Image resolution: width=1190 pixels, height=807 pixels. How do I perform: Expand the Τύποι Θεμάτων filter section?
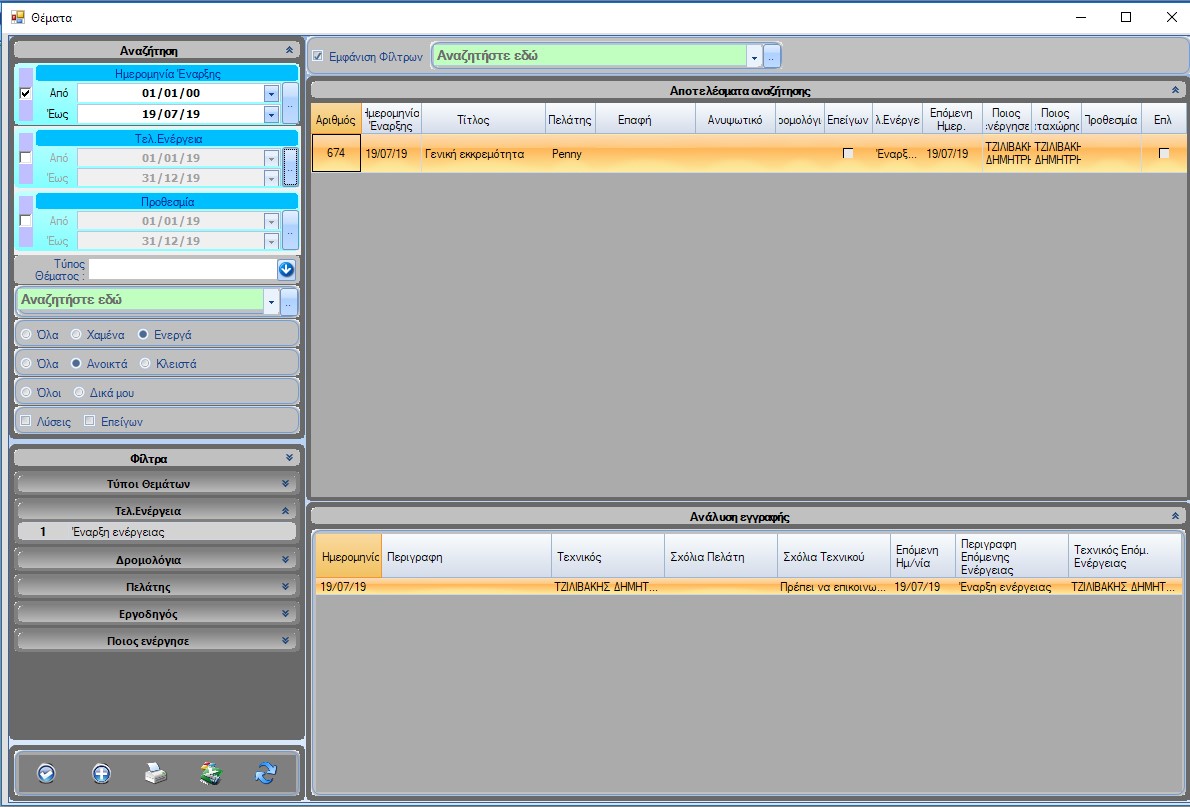pos(286,484)
